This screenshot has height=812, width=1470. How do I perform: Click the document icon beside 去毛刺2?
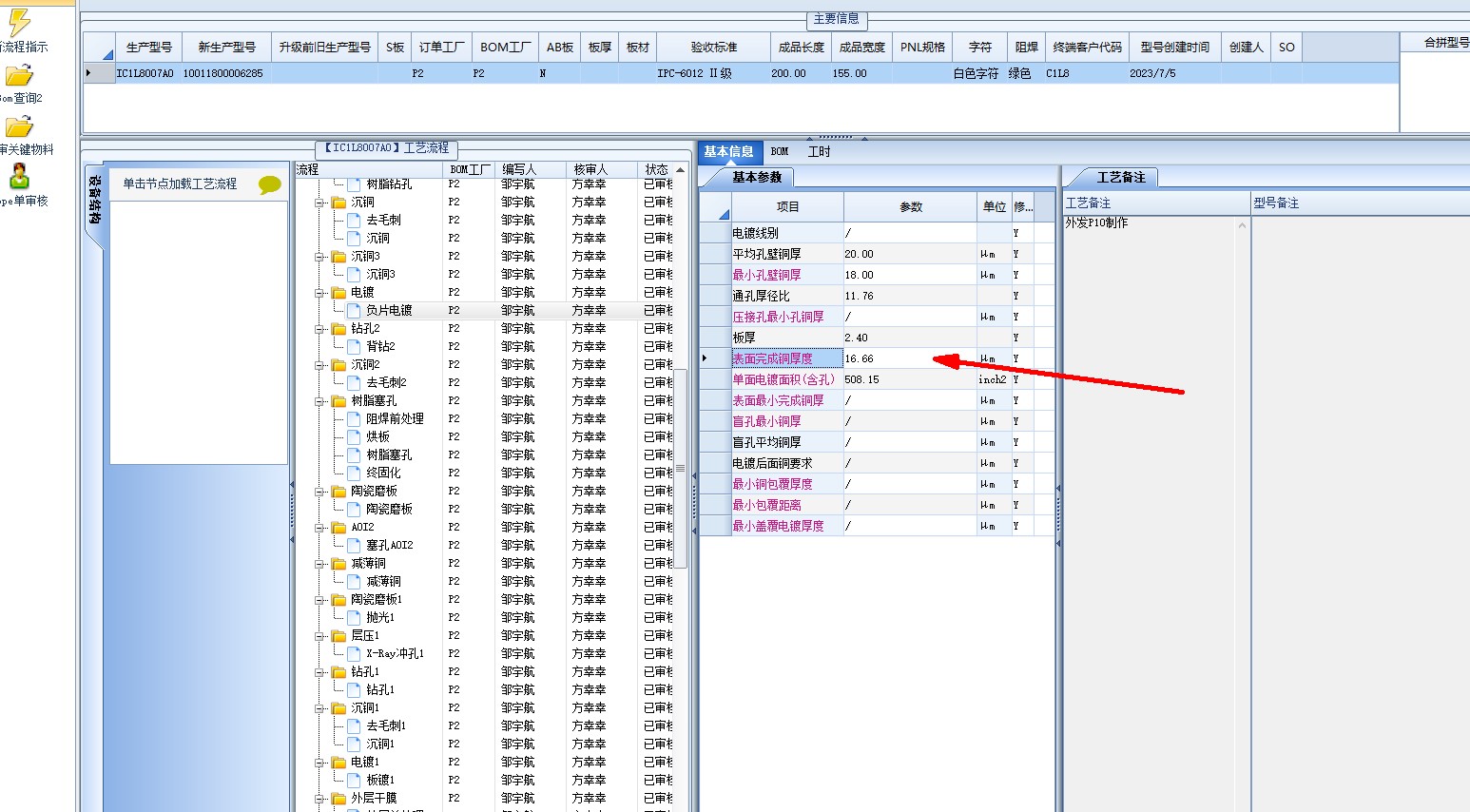coord(355,383)
